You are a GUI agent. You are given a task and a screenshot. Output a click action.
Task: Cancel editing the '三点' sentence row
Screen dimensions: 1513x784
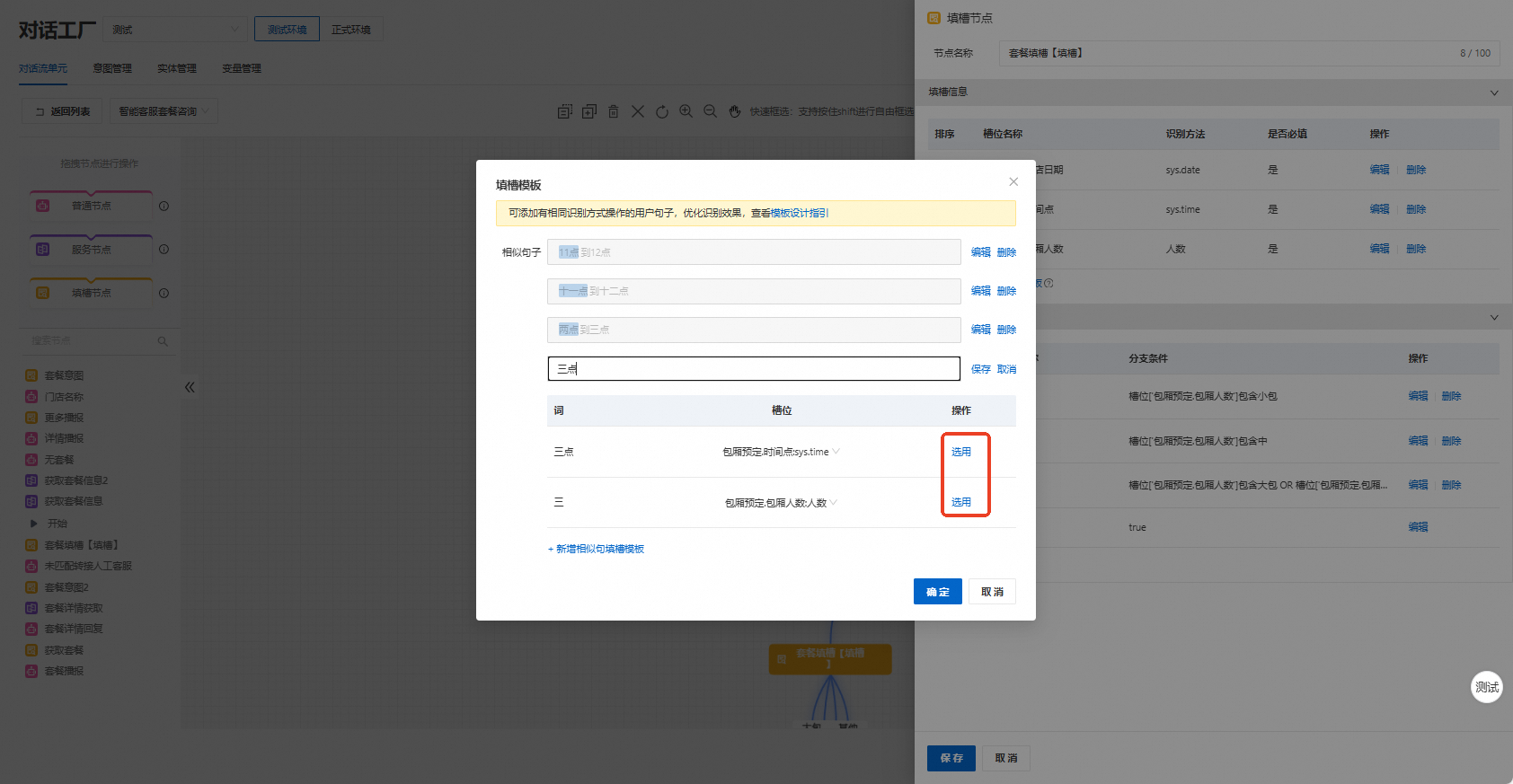1006,369
